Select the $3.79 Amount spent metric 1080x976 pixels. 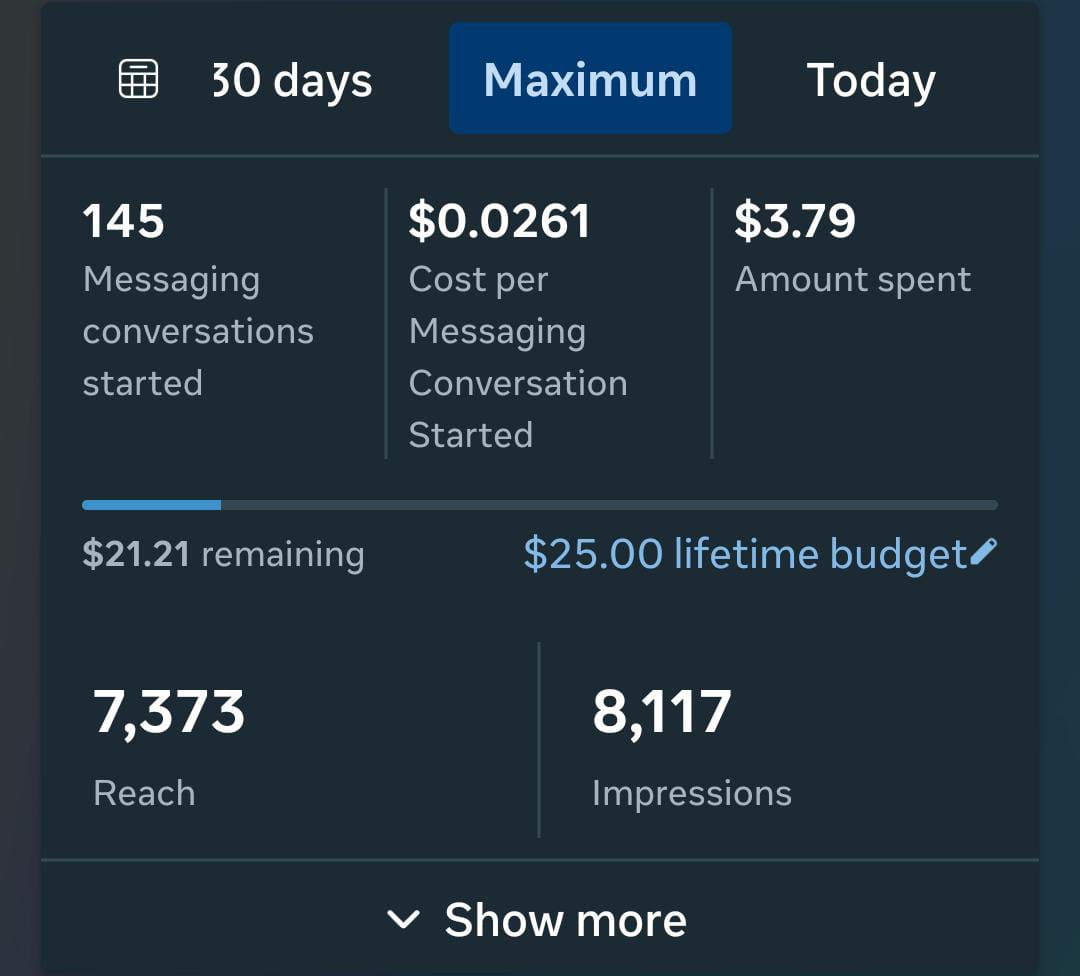click(795, 221)
